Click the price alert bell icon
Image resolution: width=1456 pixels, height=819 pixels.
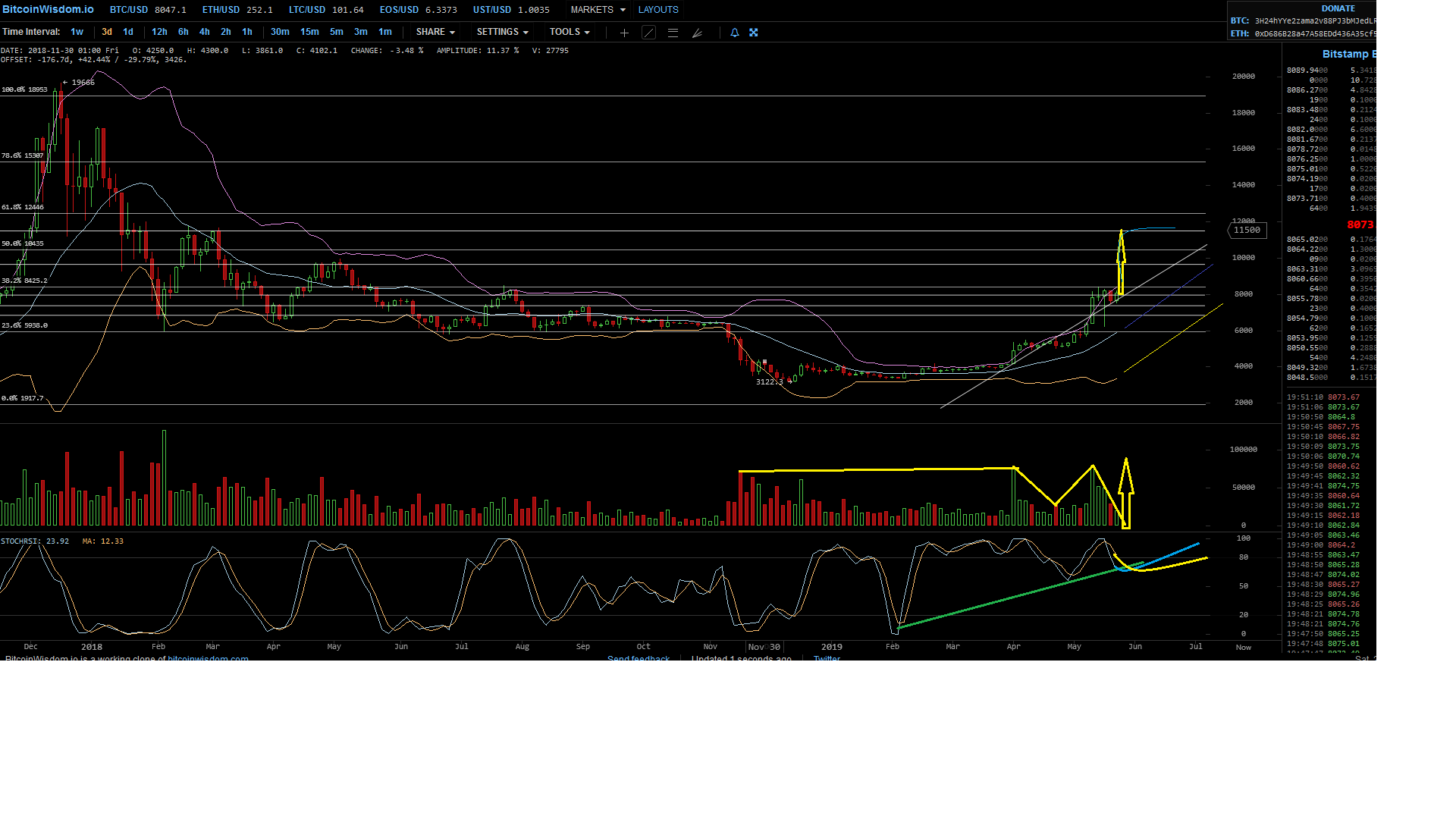tap(734, 33)
